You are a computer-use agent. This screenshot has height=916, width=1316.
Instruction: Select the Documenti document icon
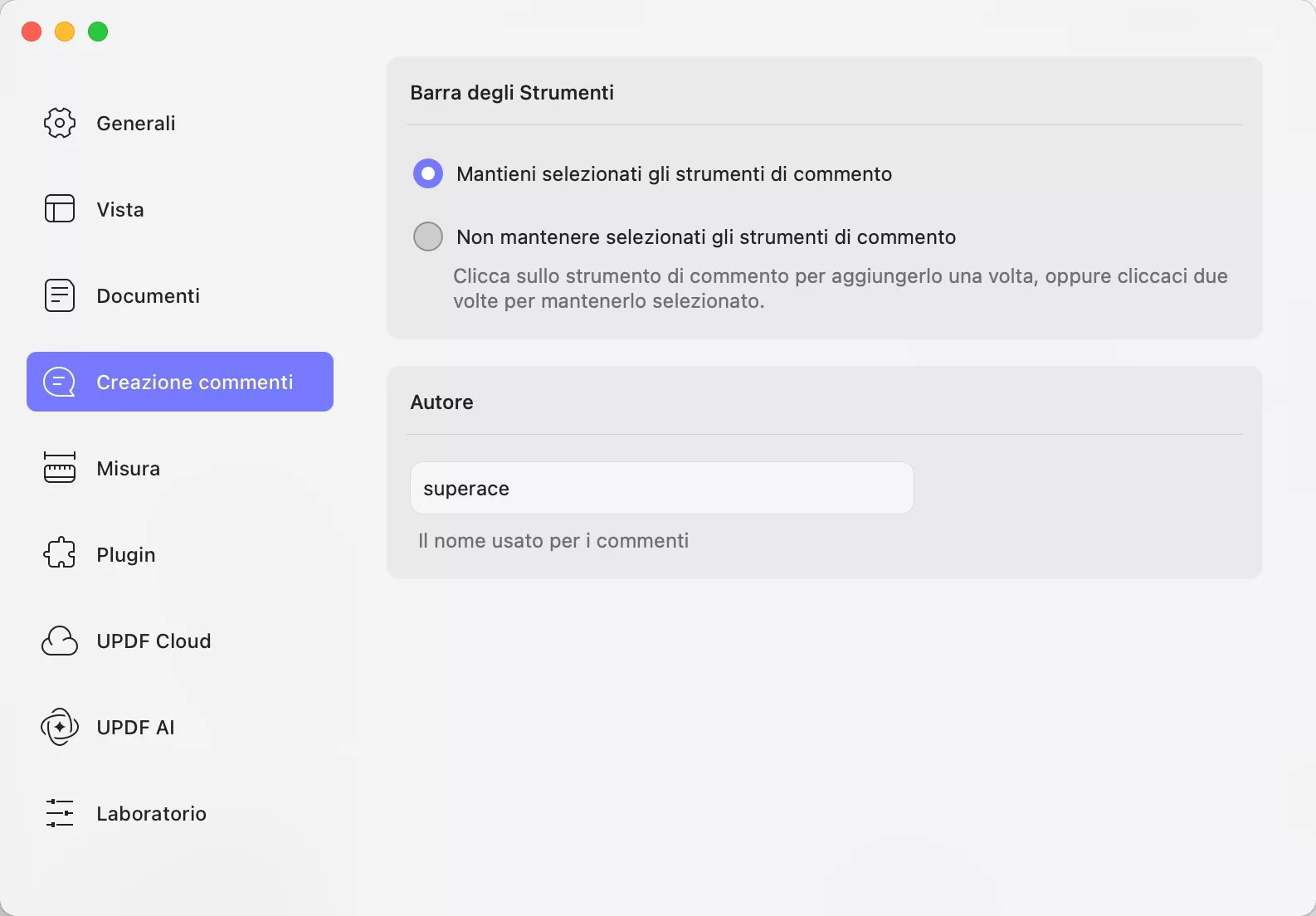58,295
